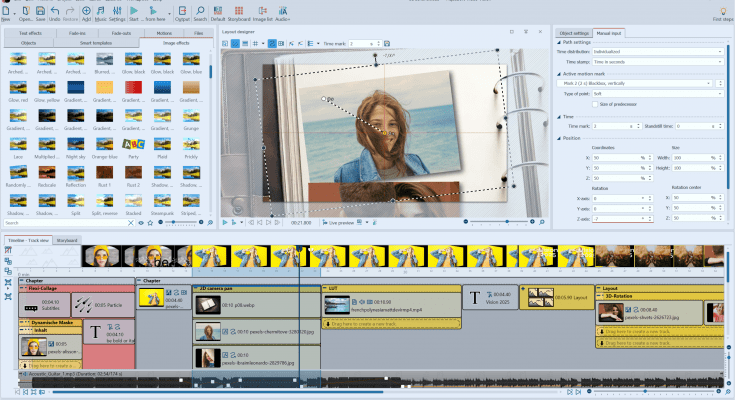This screenshot has width=735, height=400.
Task: Save the project with the Save icon
Action: click(x=41, y=13)
